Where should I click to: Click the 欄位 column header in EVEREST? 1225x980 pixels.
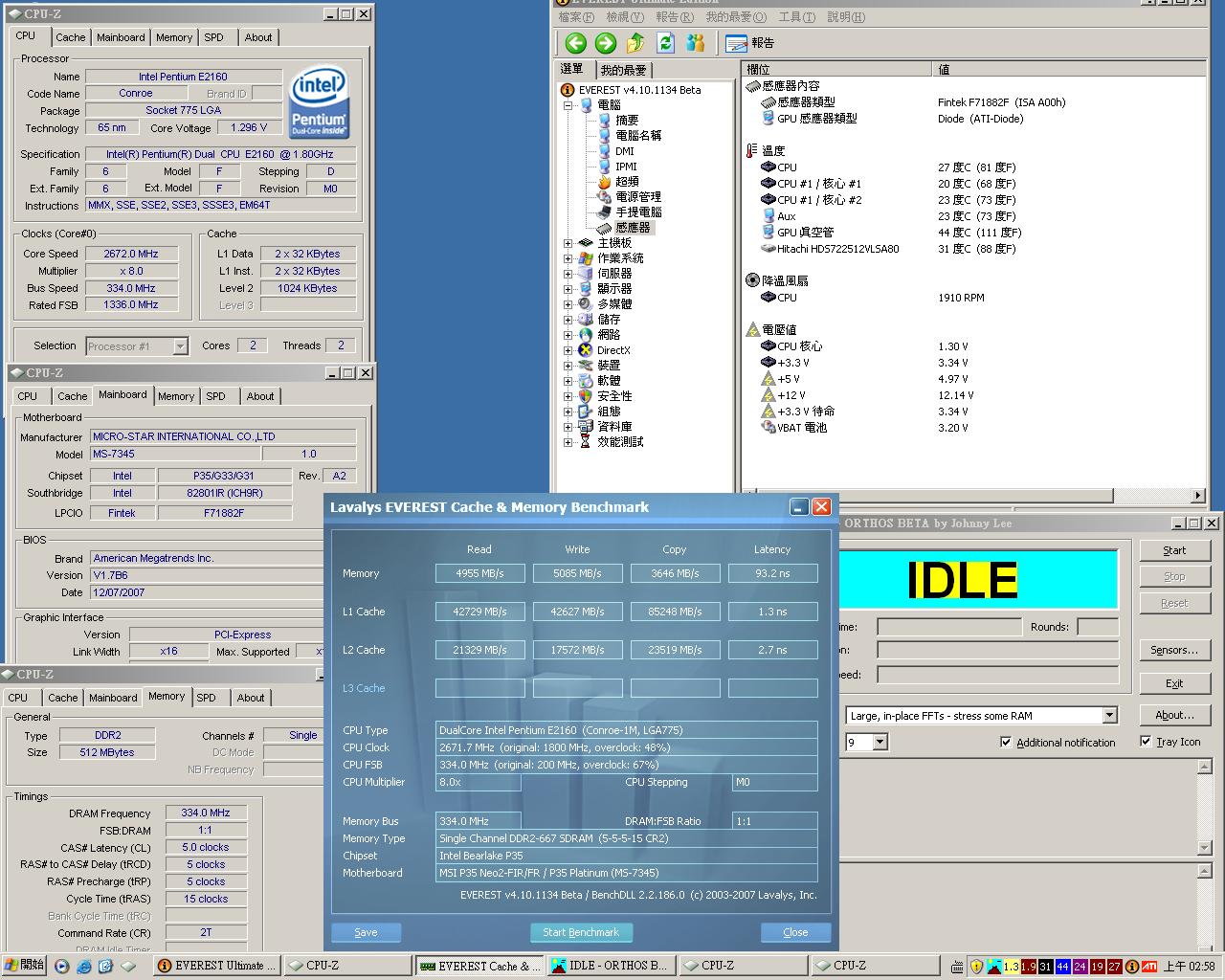[836, 69]
